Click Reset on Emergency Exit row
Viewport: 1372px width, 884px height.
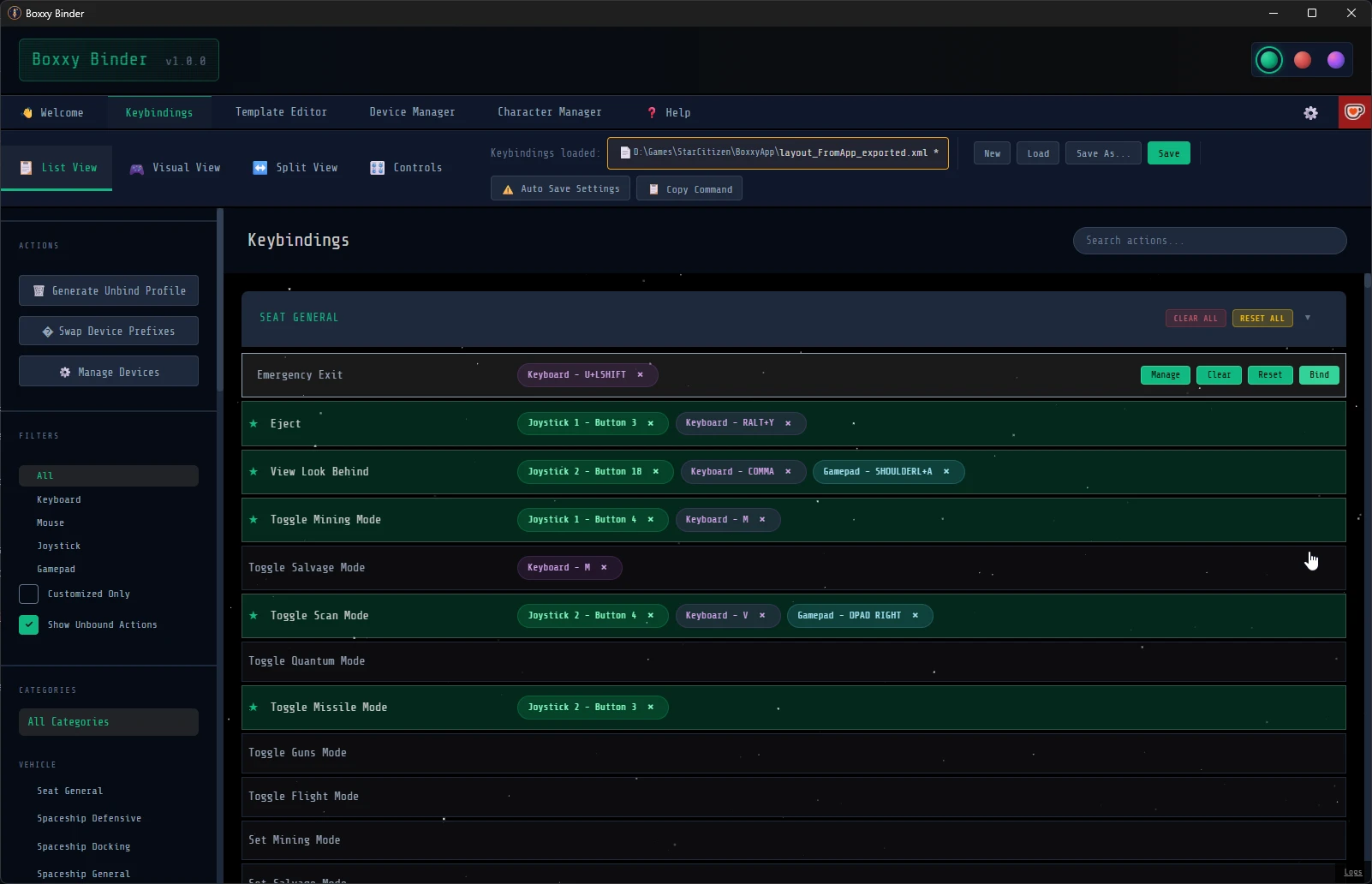pyautogui.click(x=1270, y=375)
